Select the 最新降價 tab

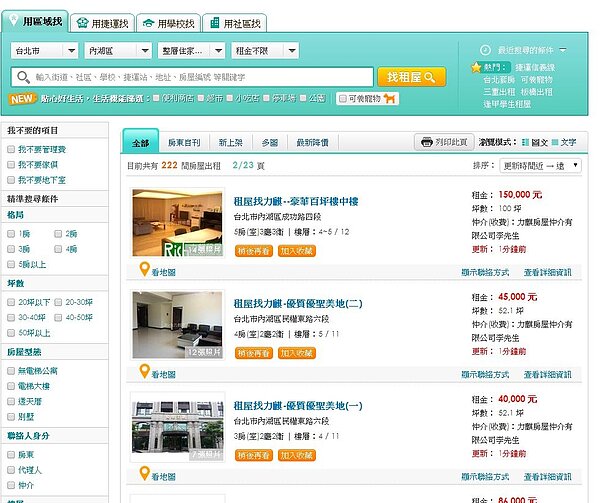(x=312, y=143)
